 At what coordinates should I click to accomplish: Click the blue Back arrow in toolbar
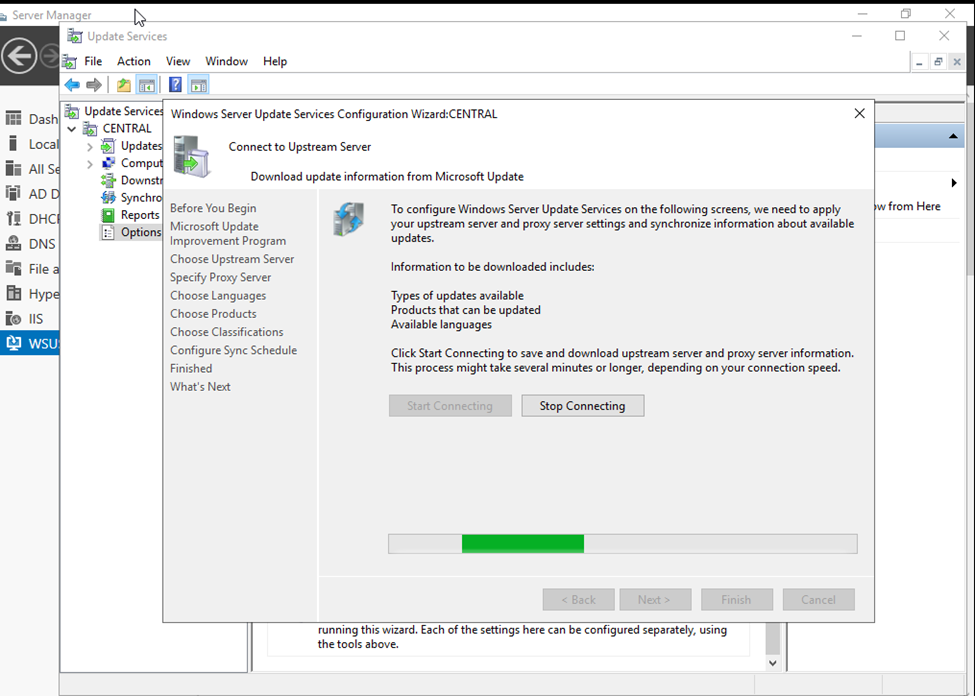[72, 85]
